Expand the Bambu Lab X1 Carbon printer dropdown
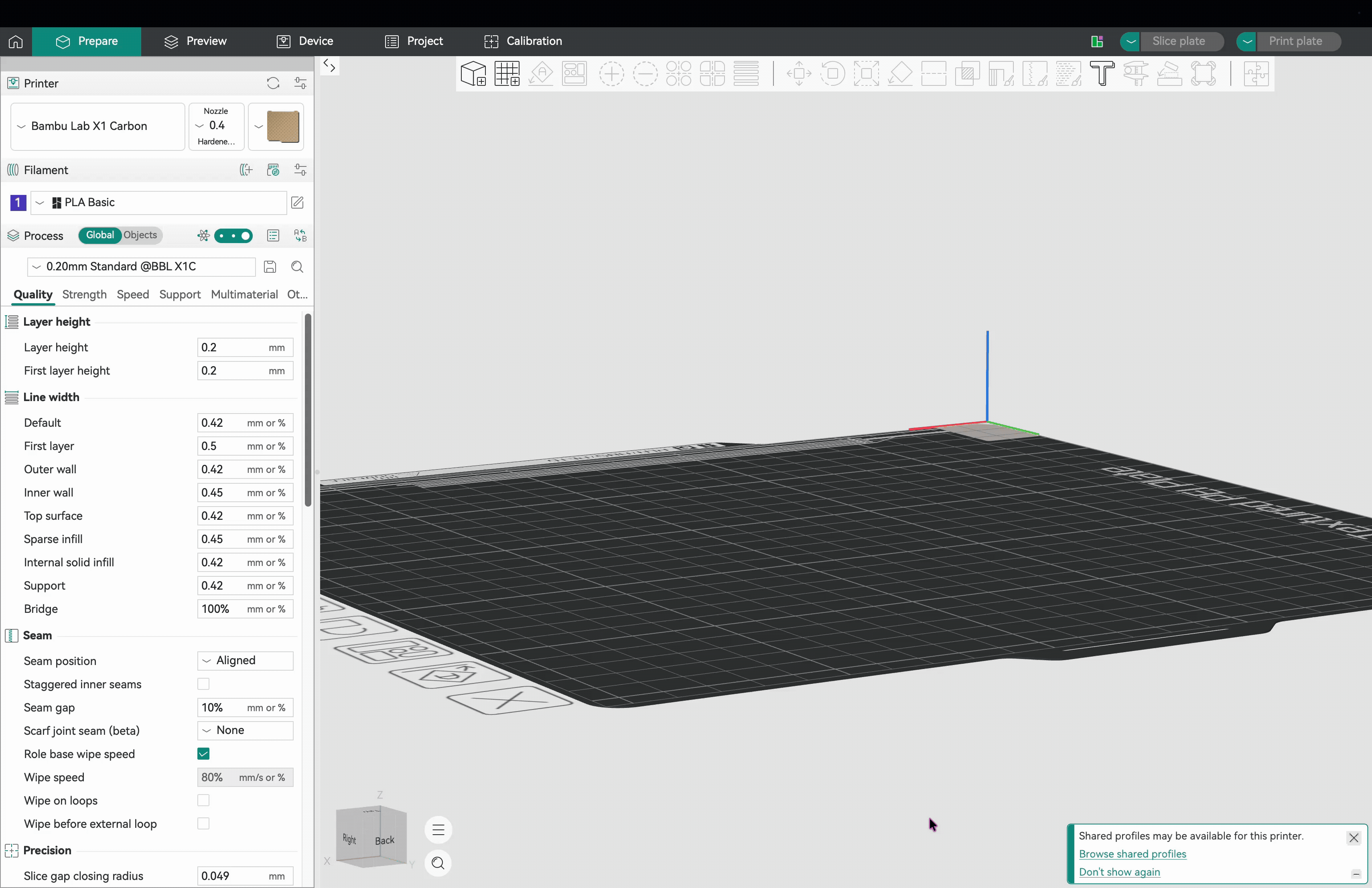This screenshot has width=1372, height=888. pyautogui.click(x=97, y=126)
